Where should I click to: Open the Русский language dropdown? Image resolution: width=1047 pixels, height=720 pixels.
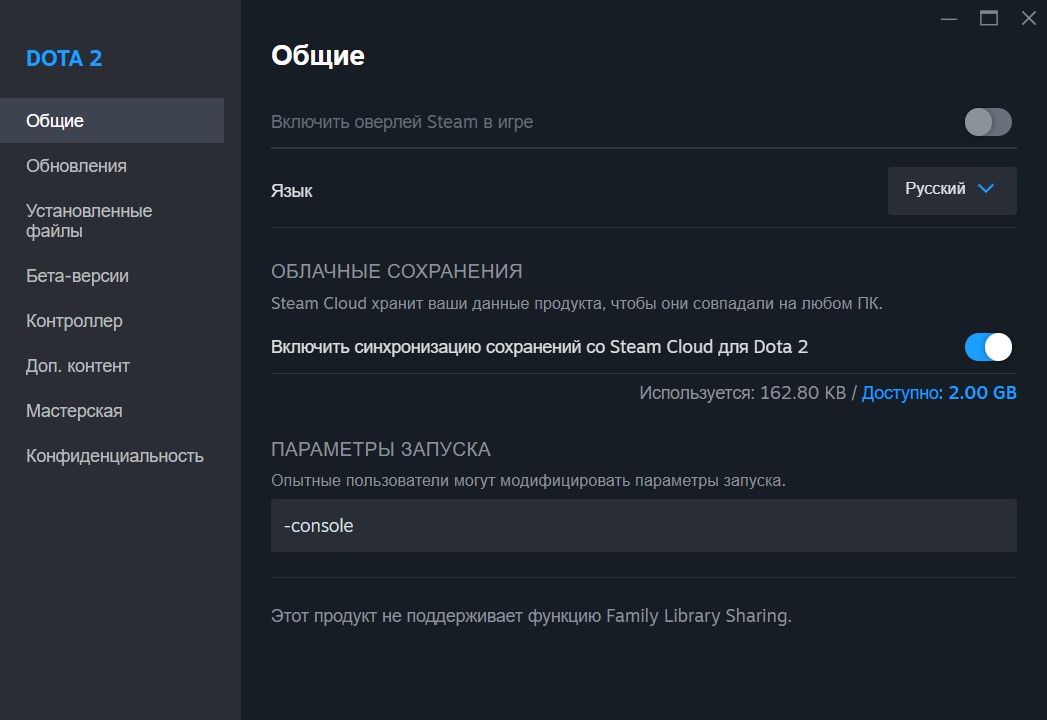tap(951, 190)
